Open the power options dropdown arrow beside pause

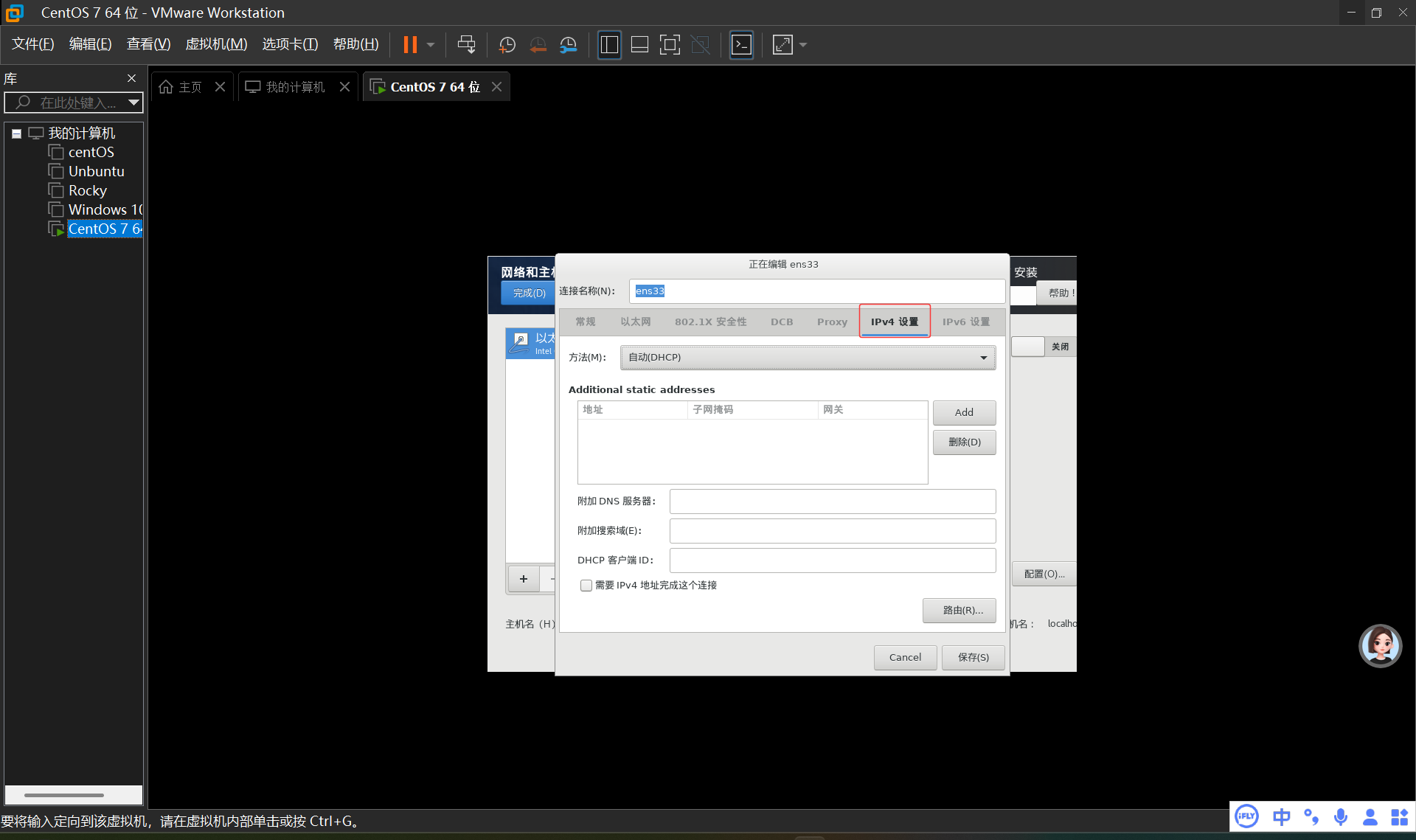(431, 45)
